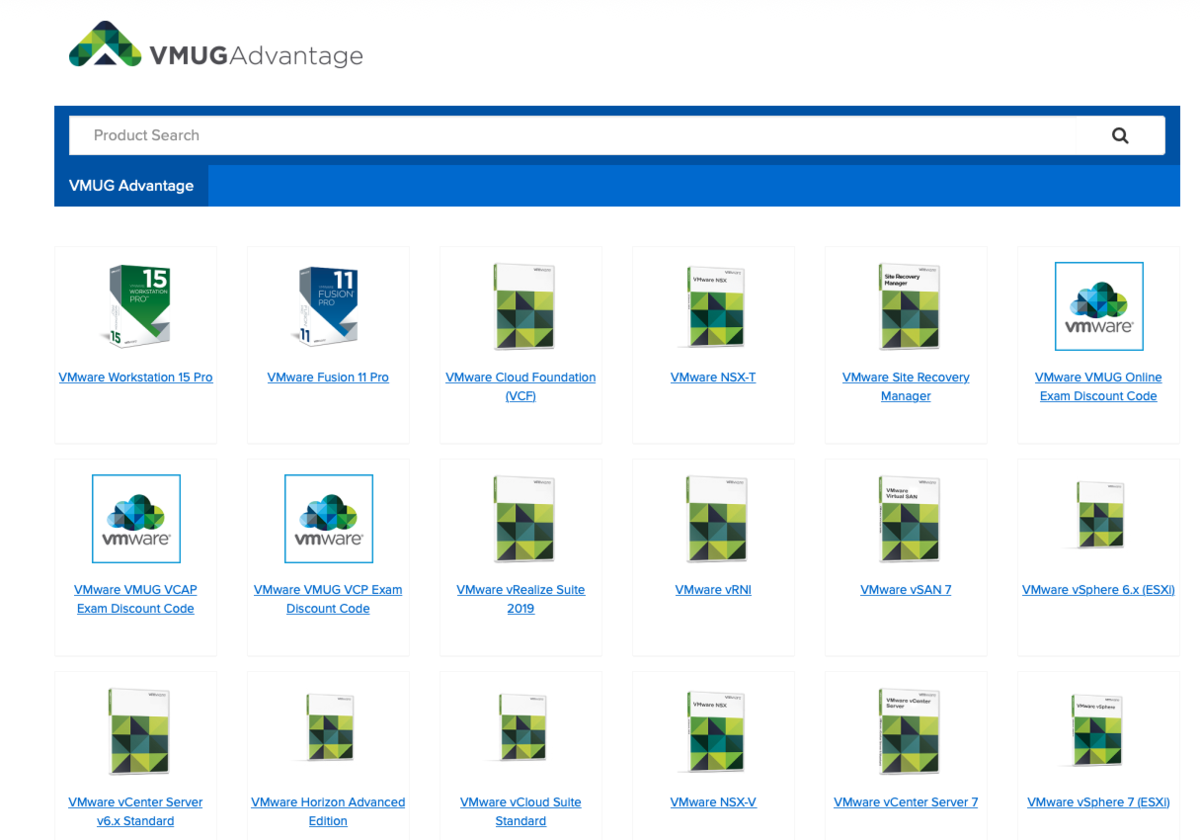Click the VMware cloud icon for VCP Exam Discount
This screenshot has height=840, width=1200.
pos(328,518)
